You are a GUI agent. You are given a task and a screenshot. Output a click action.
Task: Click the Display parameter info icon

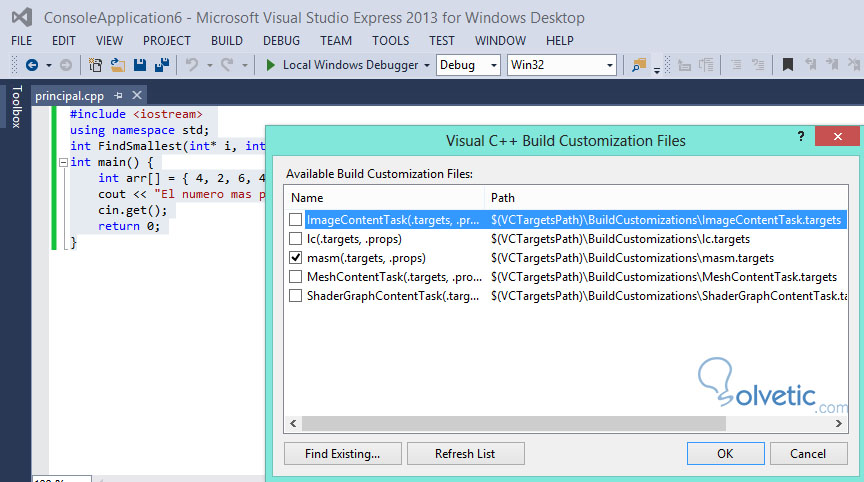click(x=706, y=65)
